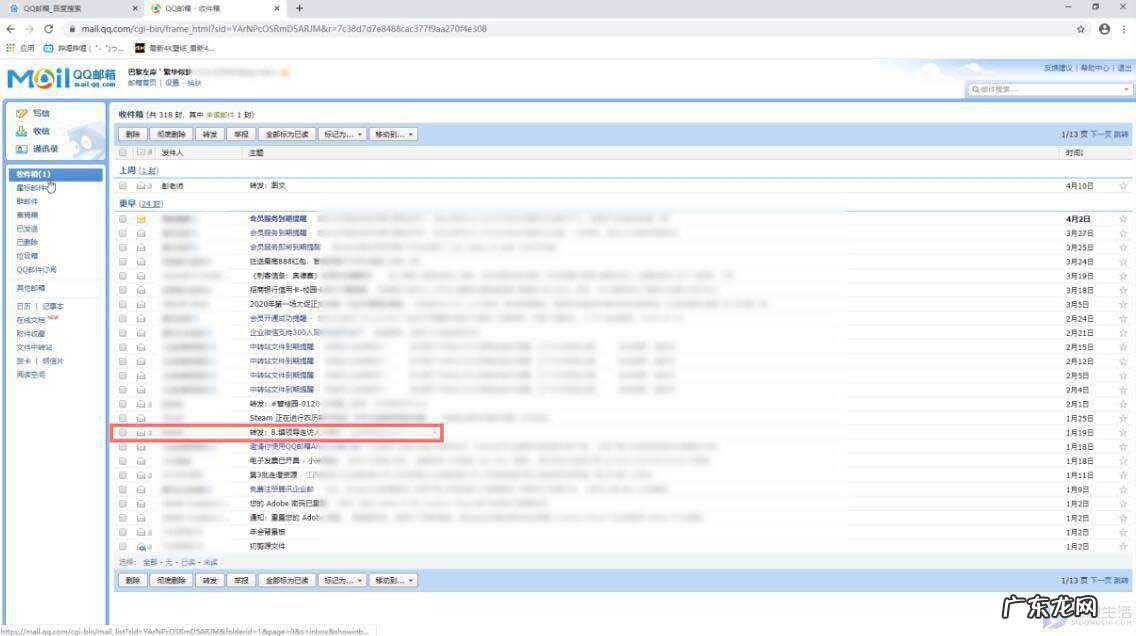Open the top 标记为... dropdown

point(343,134)
